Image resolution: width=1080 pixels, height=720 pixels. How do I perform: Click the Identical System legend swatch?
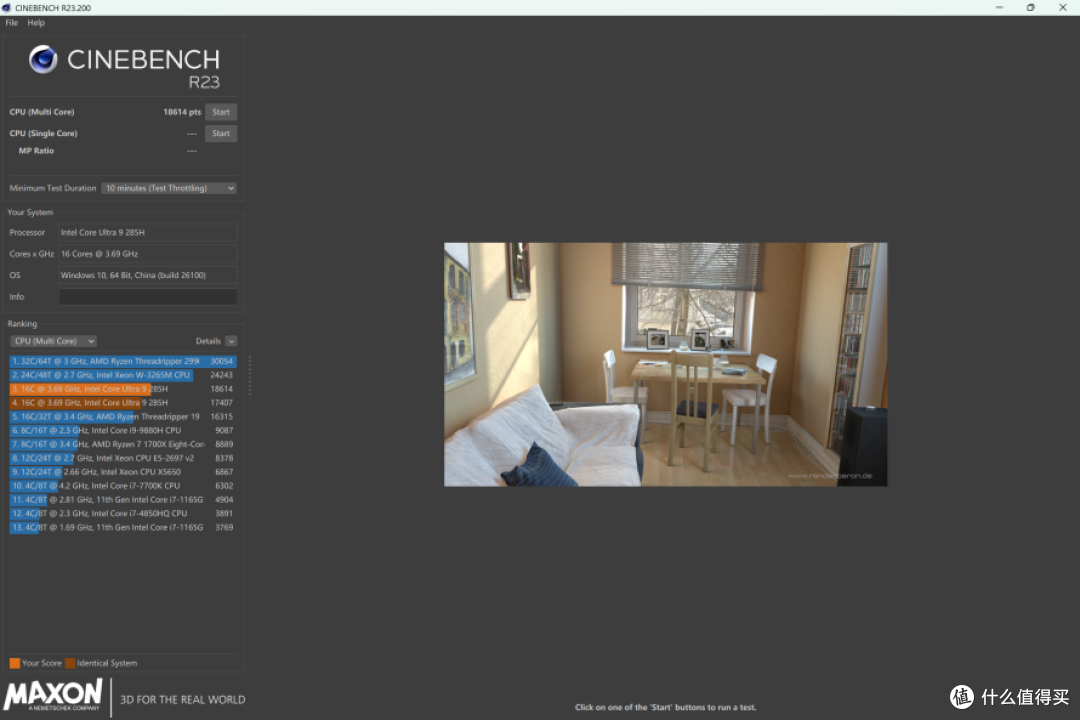70,663
